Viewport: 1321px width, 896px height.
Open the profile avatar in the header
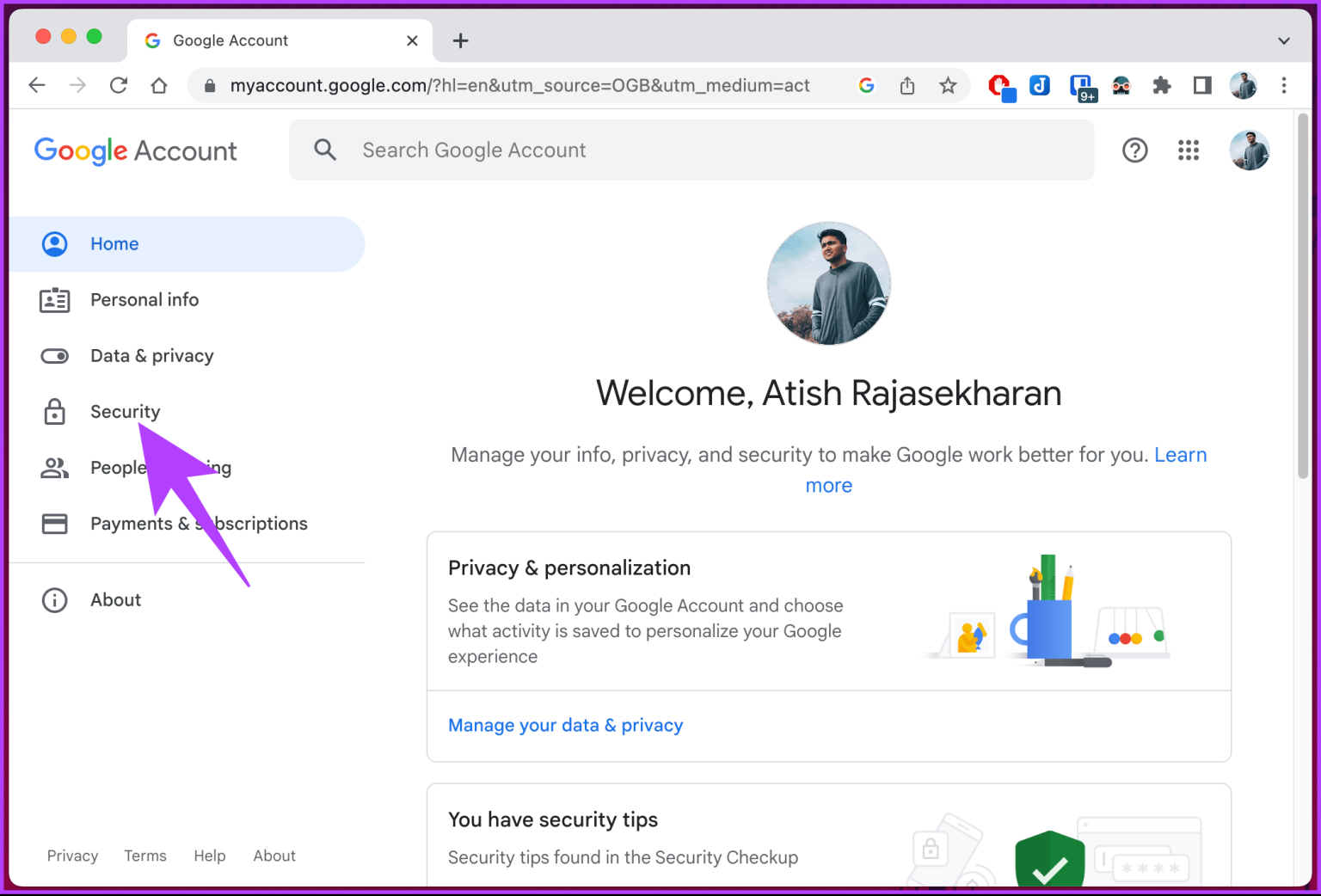pos(1249,150)
